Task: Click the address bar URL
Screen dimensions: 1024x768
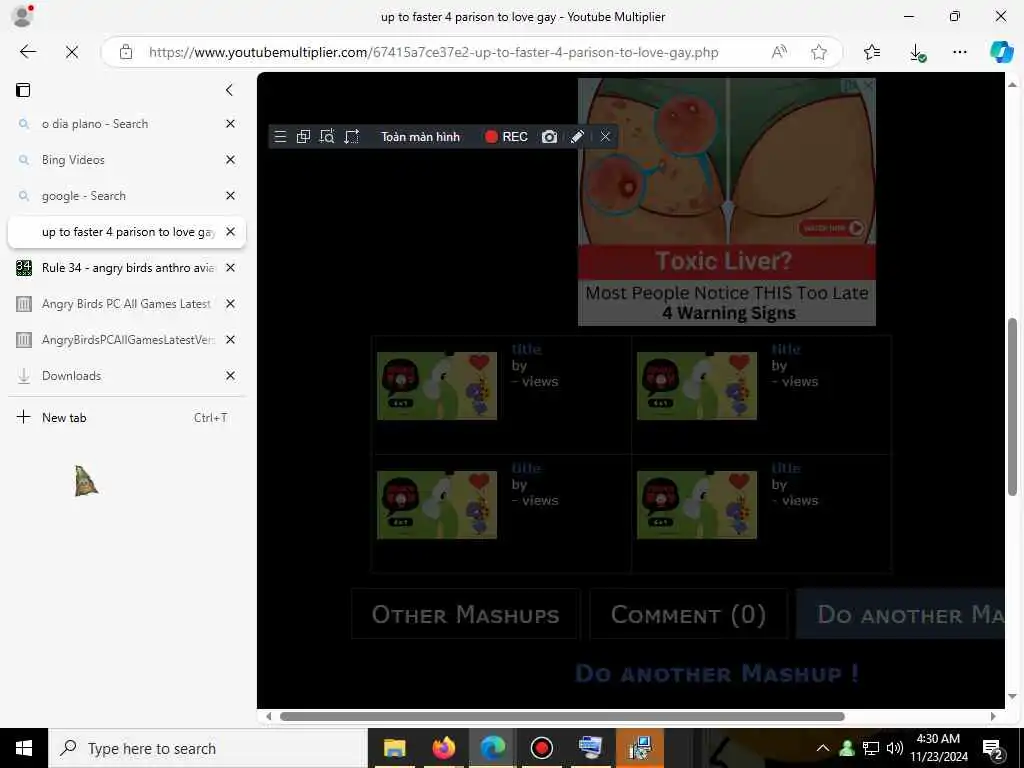Action: click(x=434, y=52)
